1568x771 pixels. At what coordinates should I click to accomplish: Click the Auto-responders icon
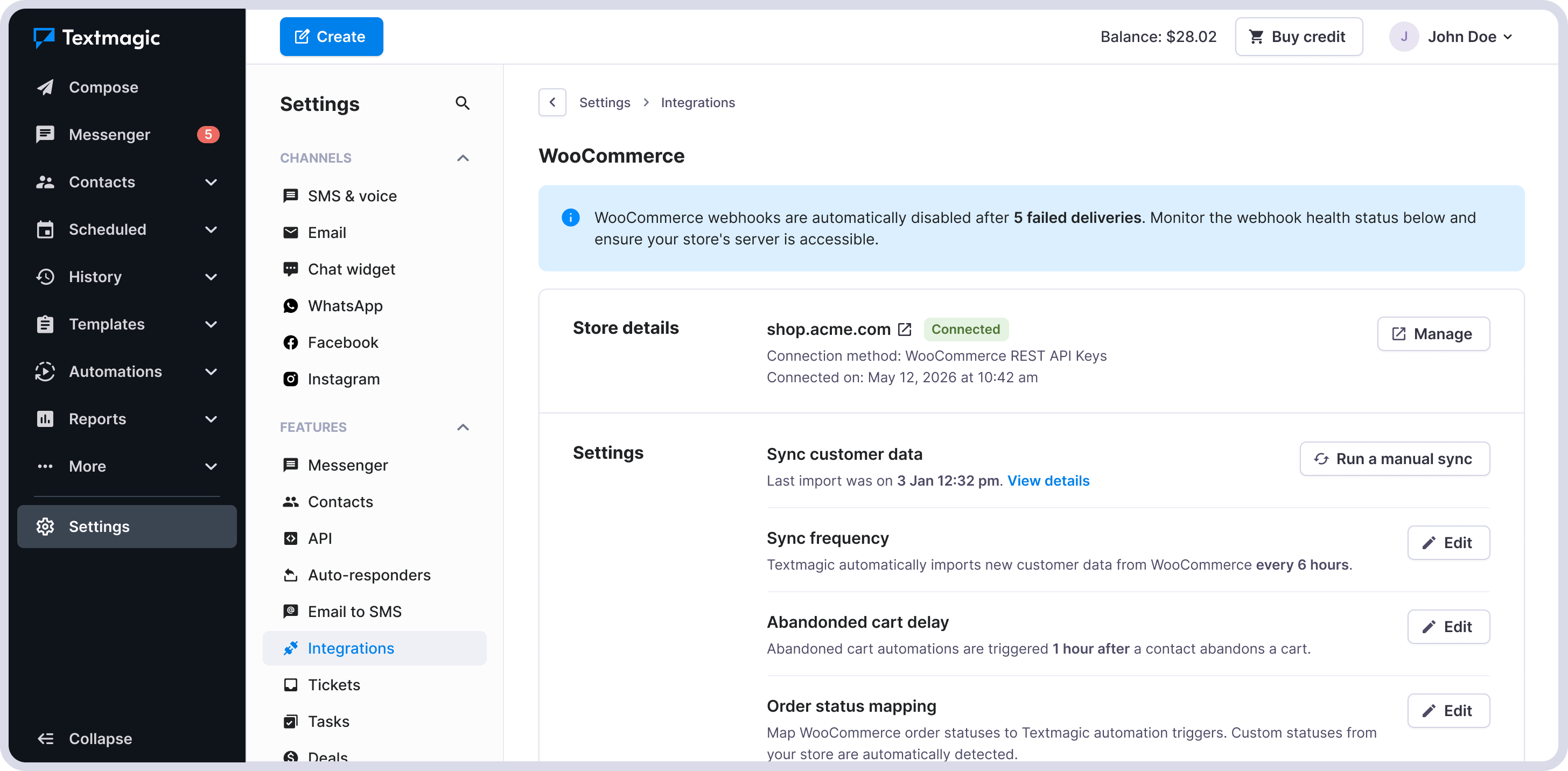(291, 574)
